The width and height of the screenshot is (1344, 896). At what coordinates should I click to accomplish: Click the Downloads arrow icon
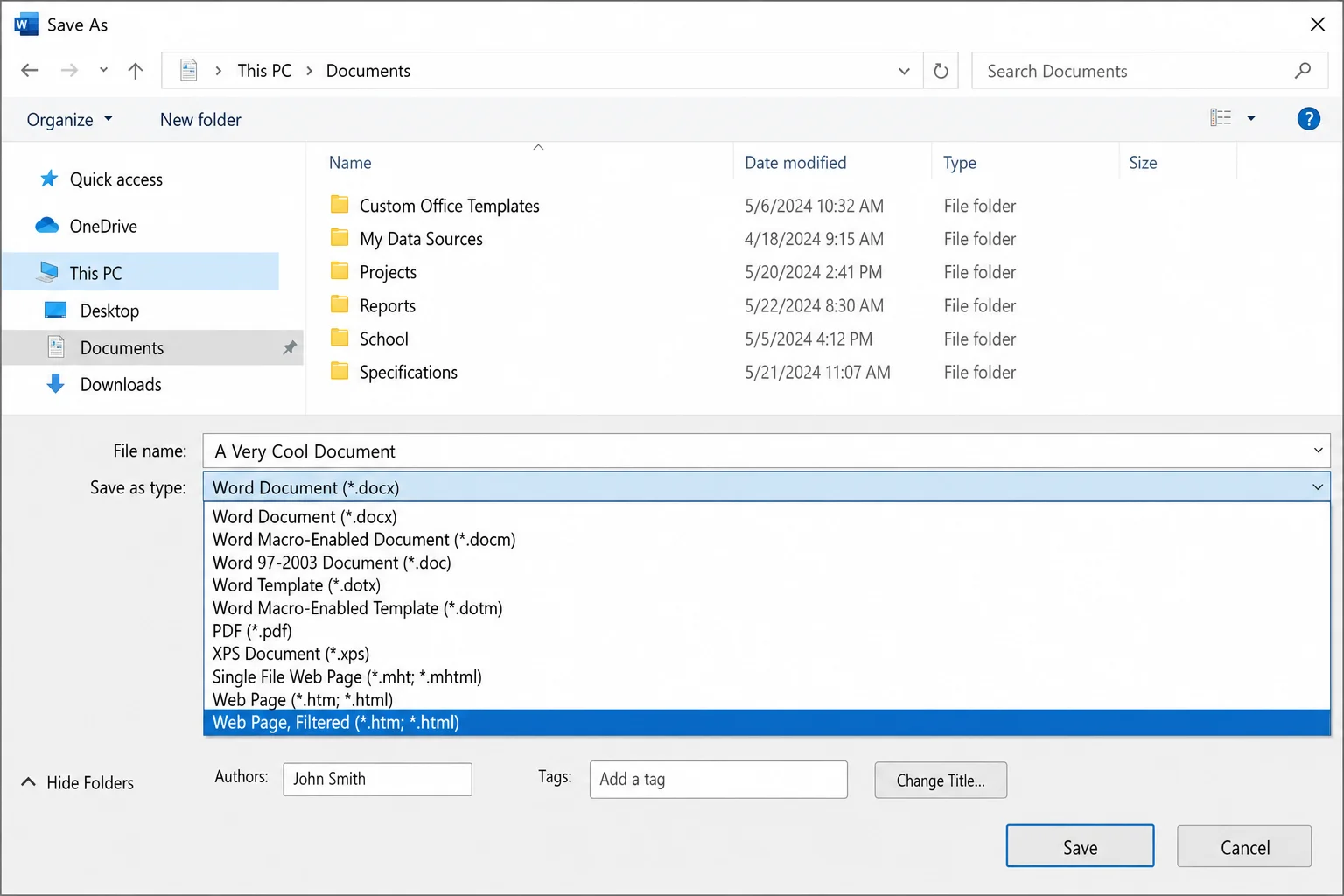point(55,383)
